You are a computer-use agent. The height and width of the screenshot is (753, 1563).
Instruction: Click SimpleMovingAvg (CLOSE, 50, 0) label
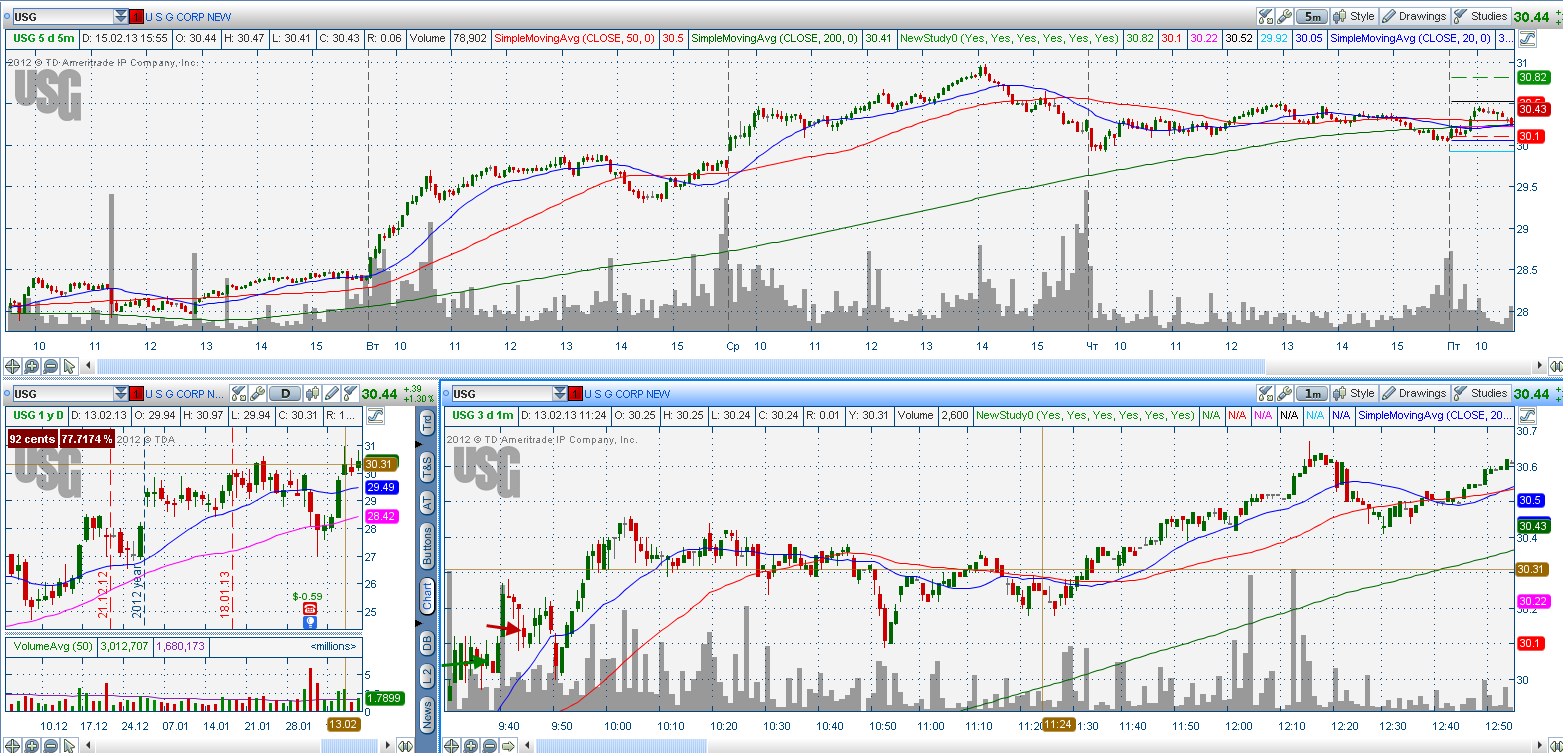[x=575, y=38]
